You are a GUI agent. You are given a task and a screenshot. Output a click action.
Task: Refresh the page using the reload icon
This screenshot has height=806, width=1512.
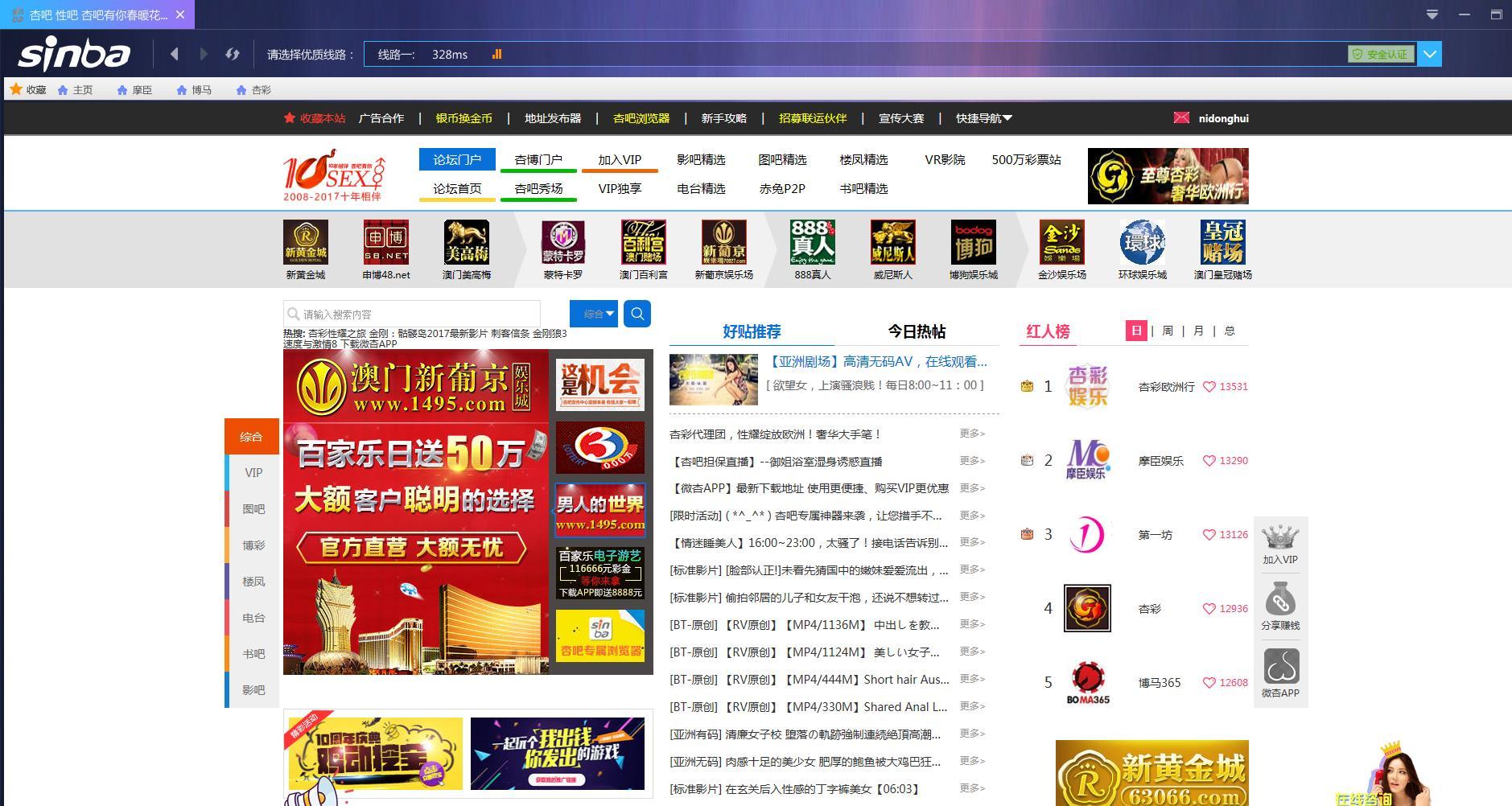[233, 54]
